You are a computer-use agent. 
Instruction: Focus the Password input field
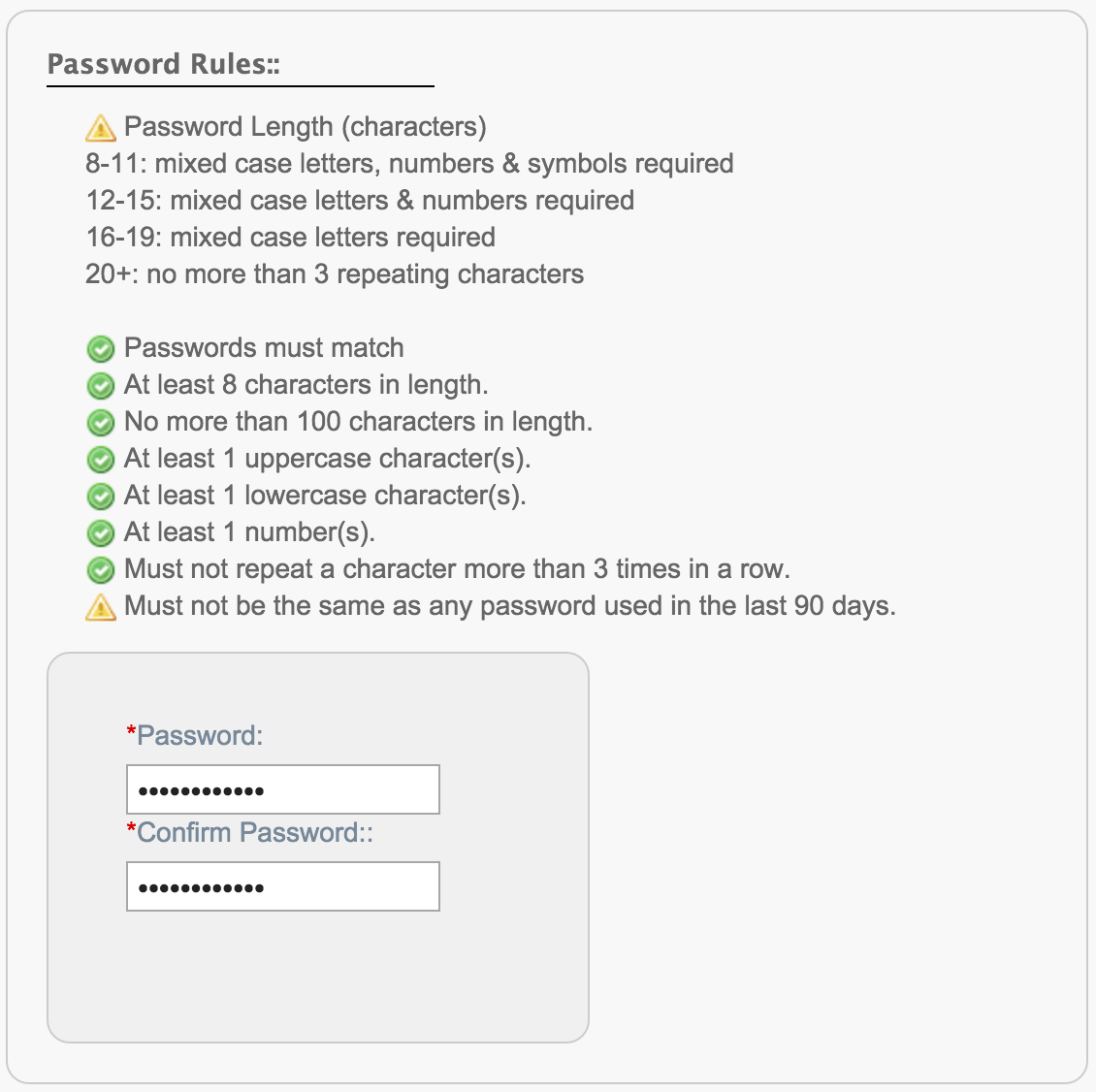click(x=283, y=789)
